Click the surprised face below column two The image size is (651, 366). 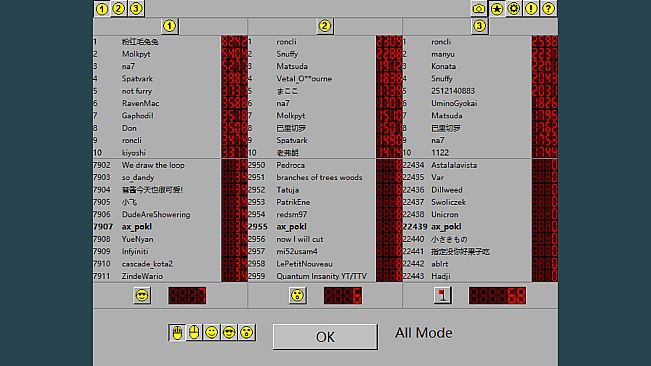[x=298, y=296]
